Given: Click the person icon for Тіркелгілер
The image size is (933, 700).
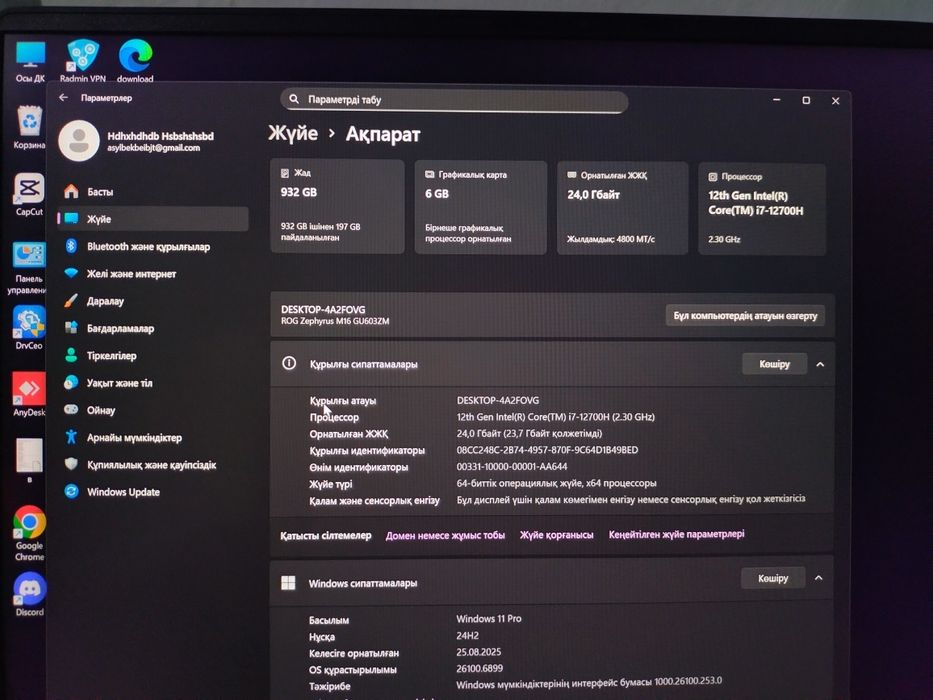Looking at the screenshot, I should [71, 355].
